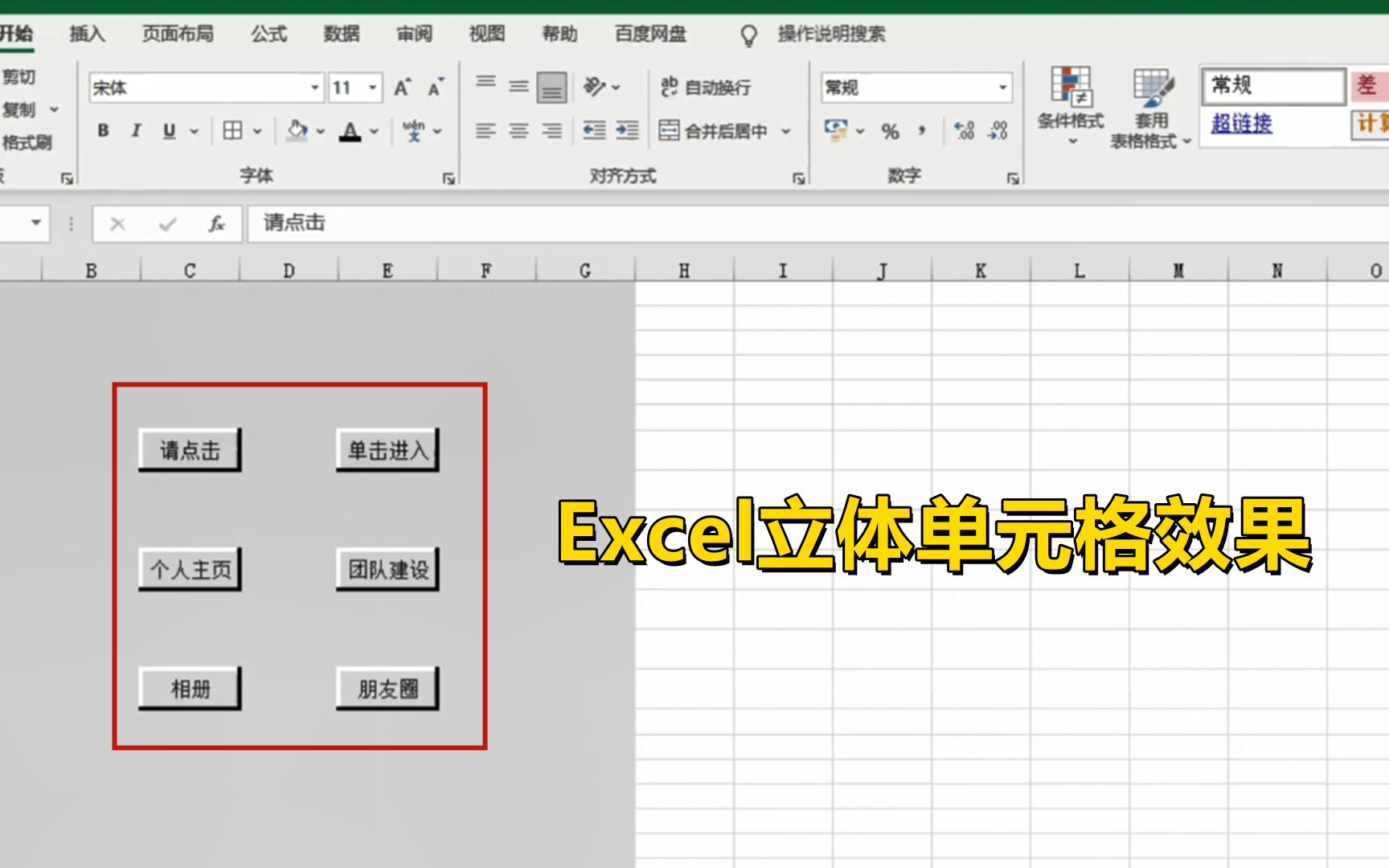The image size is (1389, 868).
Task: Click the 请点击 button on the worksheet
Action: [x=189, y=450]
